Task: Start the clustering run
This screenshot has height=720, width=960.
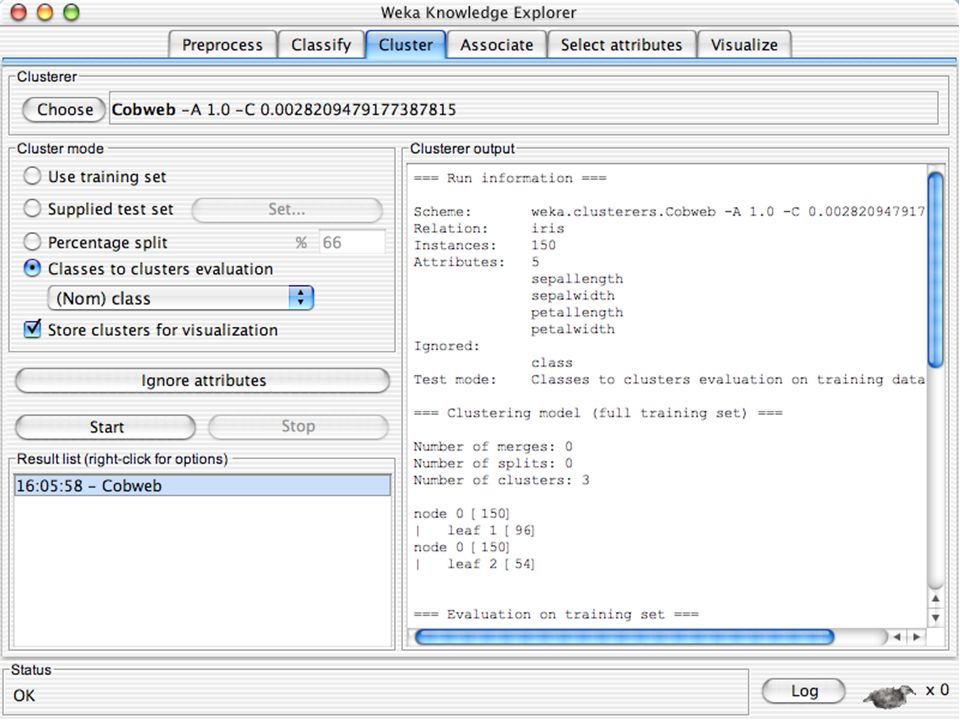Action: 106,427
